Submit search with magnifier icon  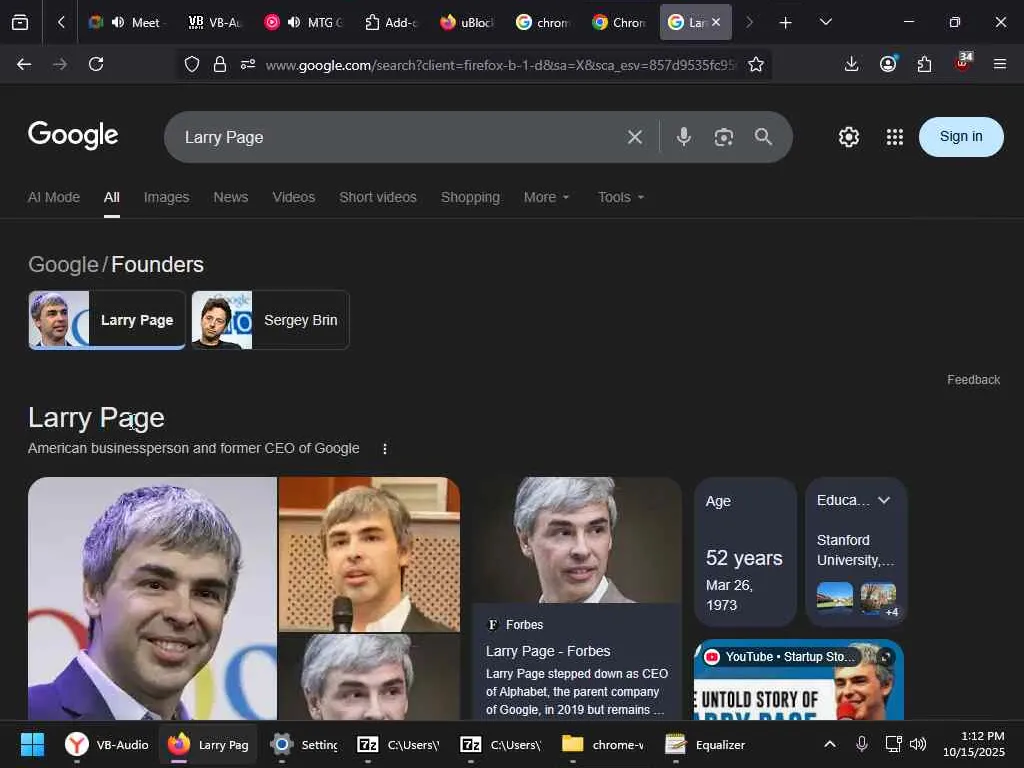click(x=763, y=136)
